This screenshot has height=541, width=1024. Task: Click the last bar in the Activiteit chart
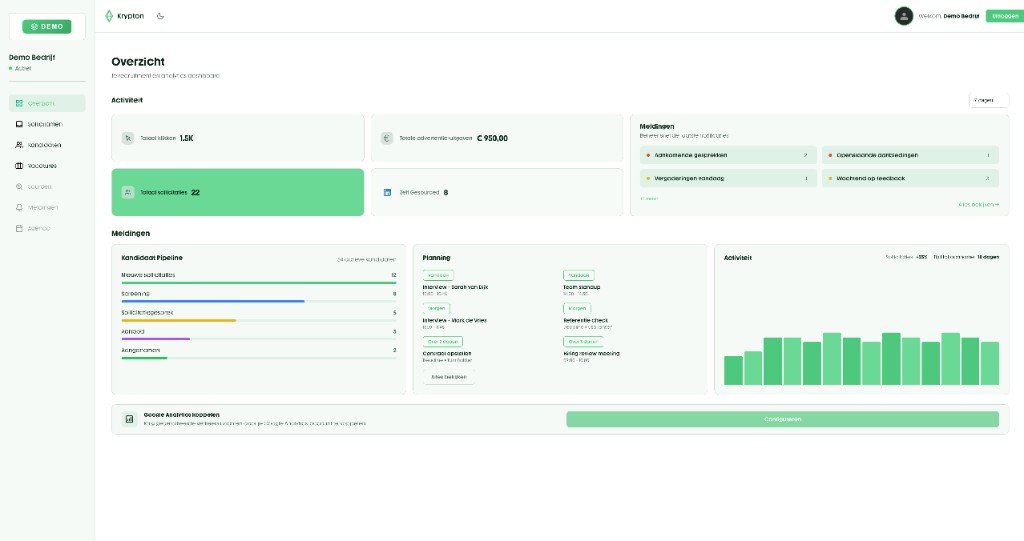[x=990, y=363]
